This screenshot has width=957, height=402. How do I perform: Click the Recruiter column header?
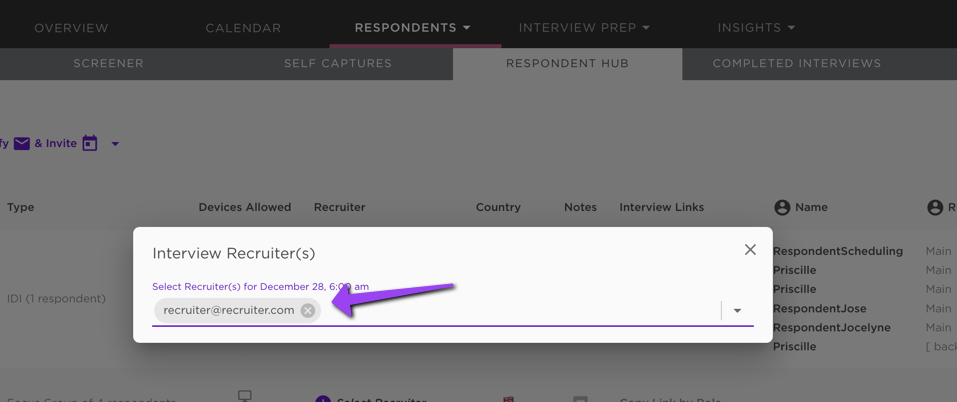coord(339,207)
